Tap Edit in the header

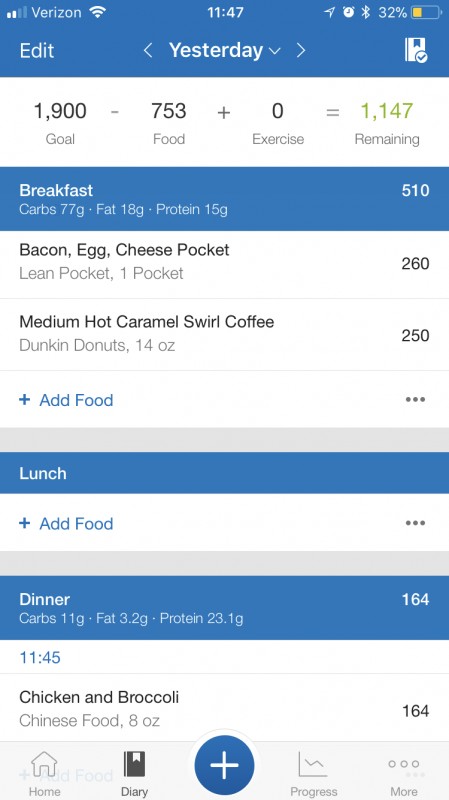(x=37, y=51)
